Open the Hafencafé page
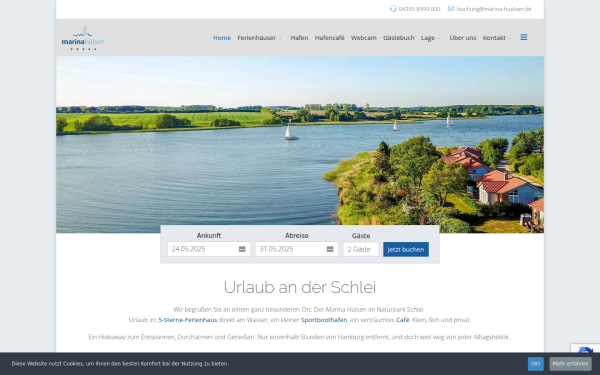The height and width of the screenshot is (375, 600). tap(329, 38)
